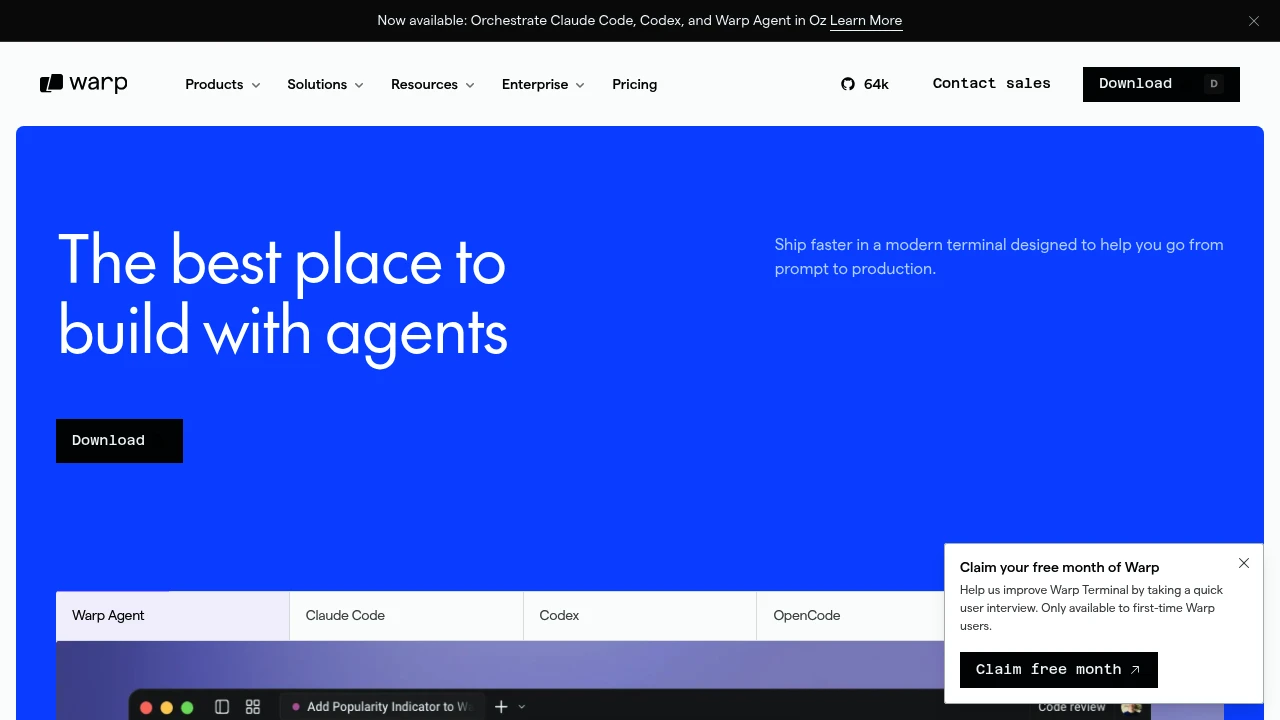
Task: Open the GitHub 64k stars link
Action: 865,84
